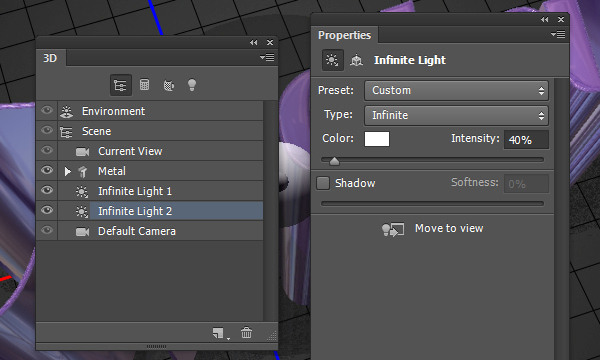Screen dimensions: 600x360
Task: Filter by lights bulb icon
Action: 192,85
